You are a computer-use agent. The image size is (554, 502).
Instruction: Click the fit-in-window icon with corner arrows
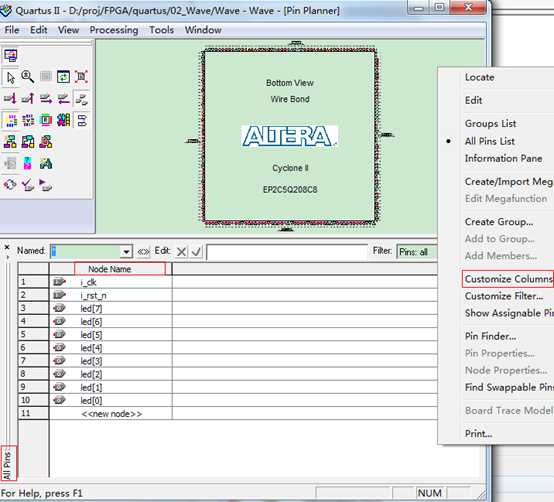click(81, 77)
